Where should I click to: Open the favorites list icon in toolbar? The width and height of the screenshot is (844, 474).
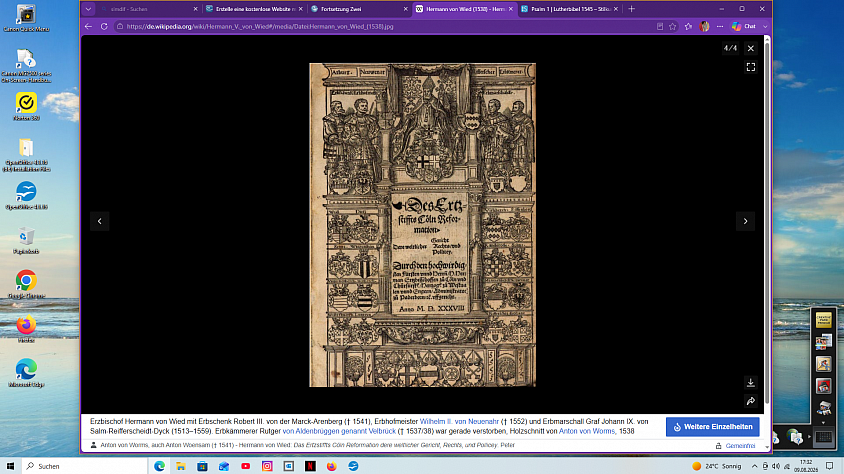pos(688,26)
